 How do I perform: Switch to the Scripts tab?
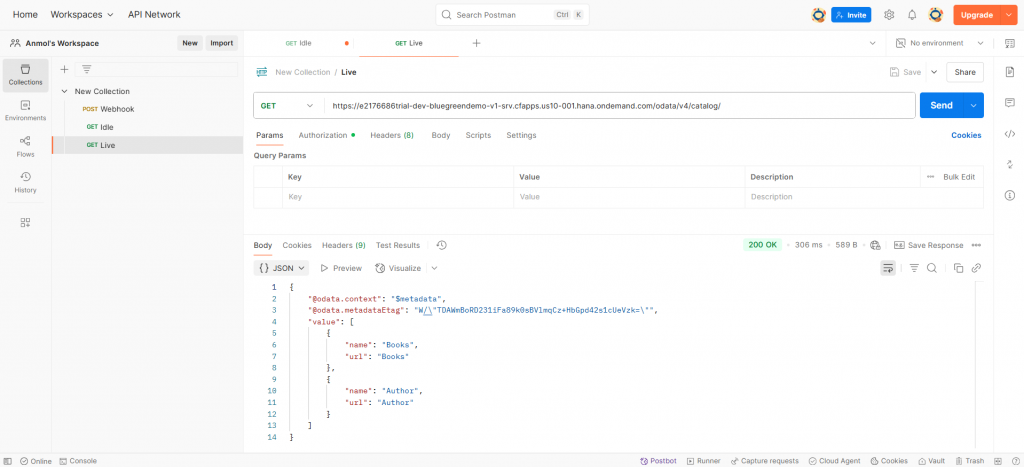(x=478, y=135)
